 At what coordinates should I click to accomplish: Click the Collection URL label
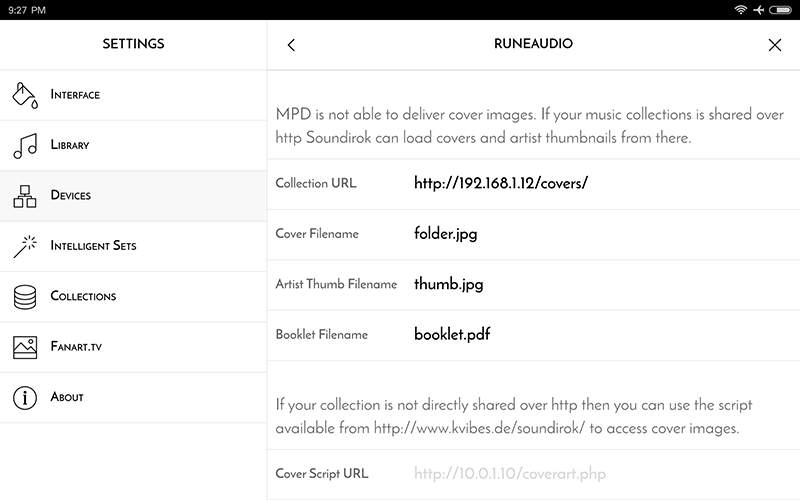point(316,183)
